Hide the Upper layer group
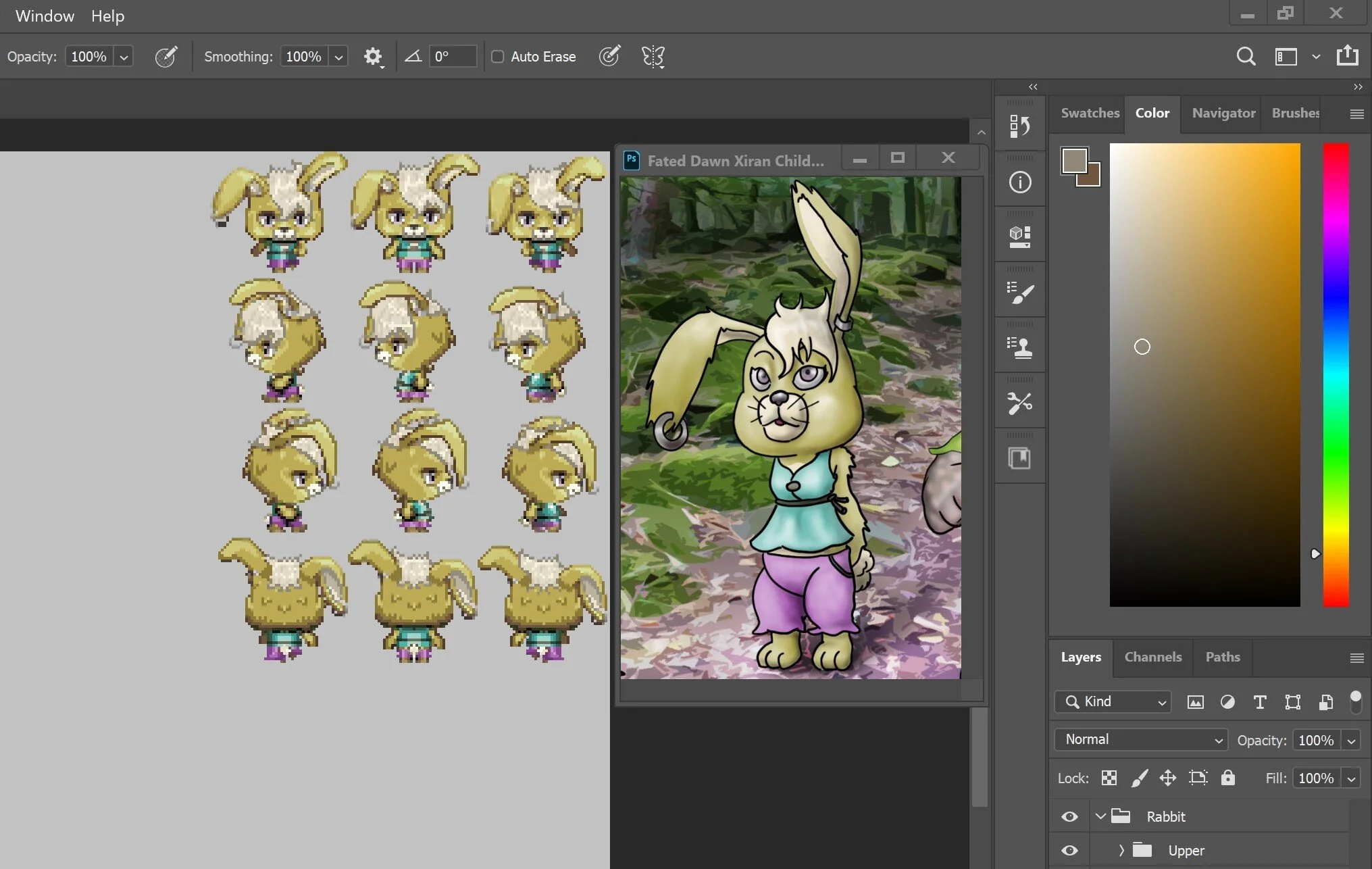The height and width of the screenshot is (869, 1372). [1069, 850]
